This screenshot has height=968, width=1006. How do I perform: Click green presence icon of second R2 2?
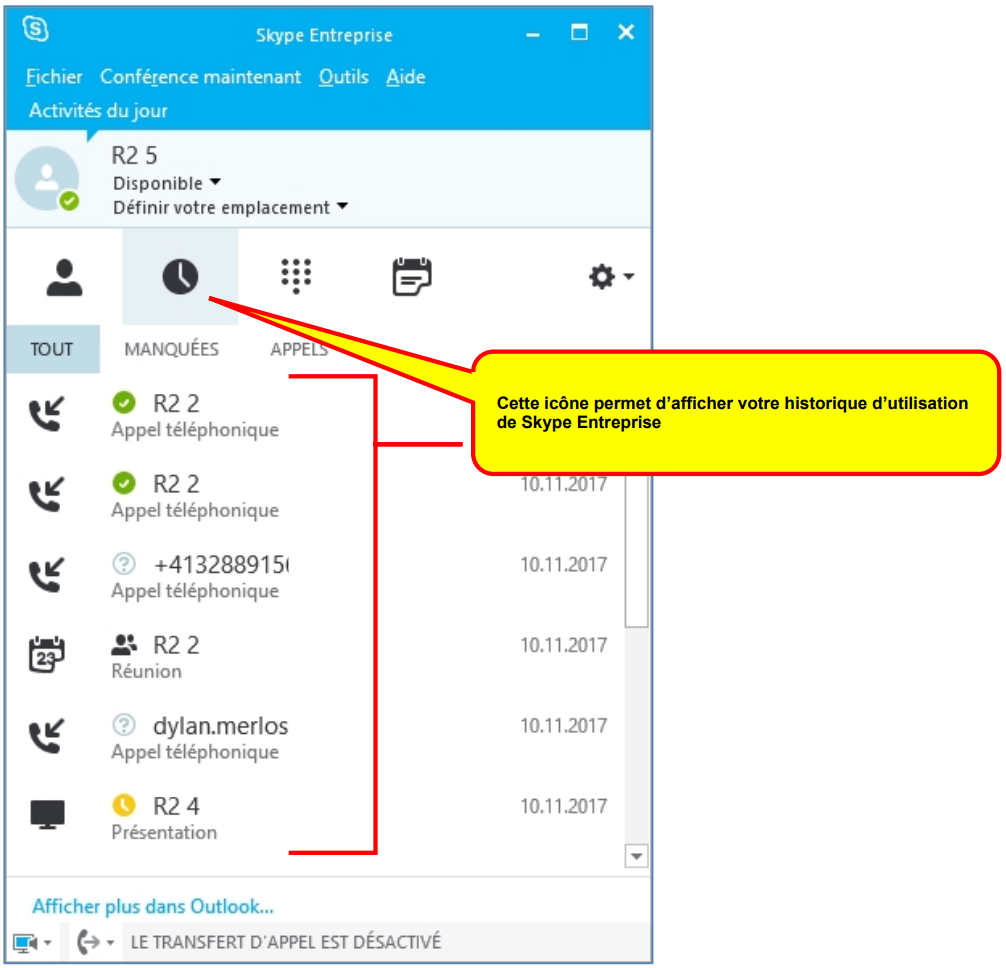[x=124, y=483]
